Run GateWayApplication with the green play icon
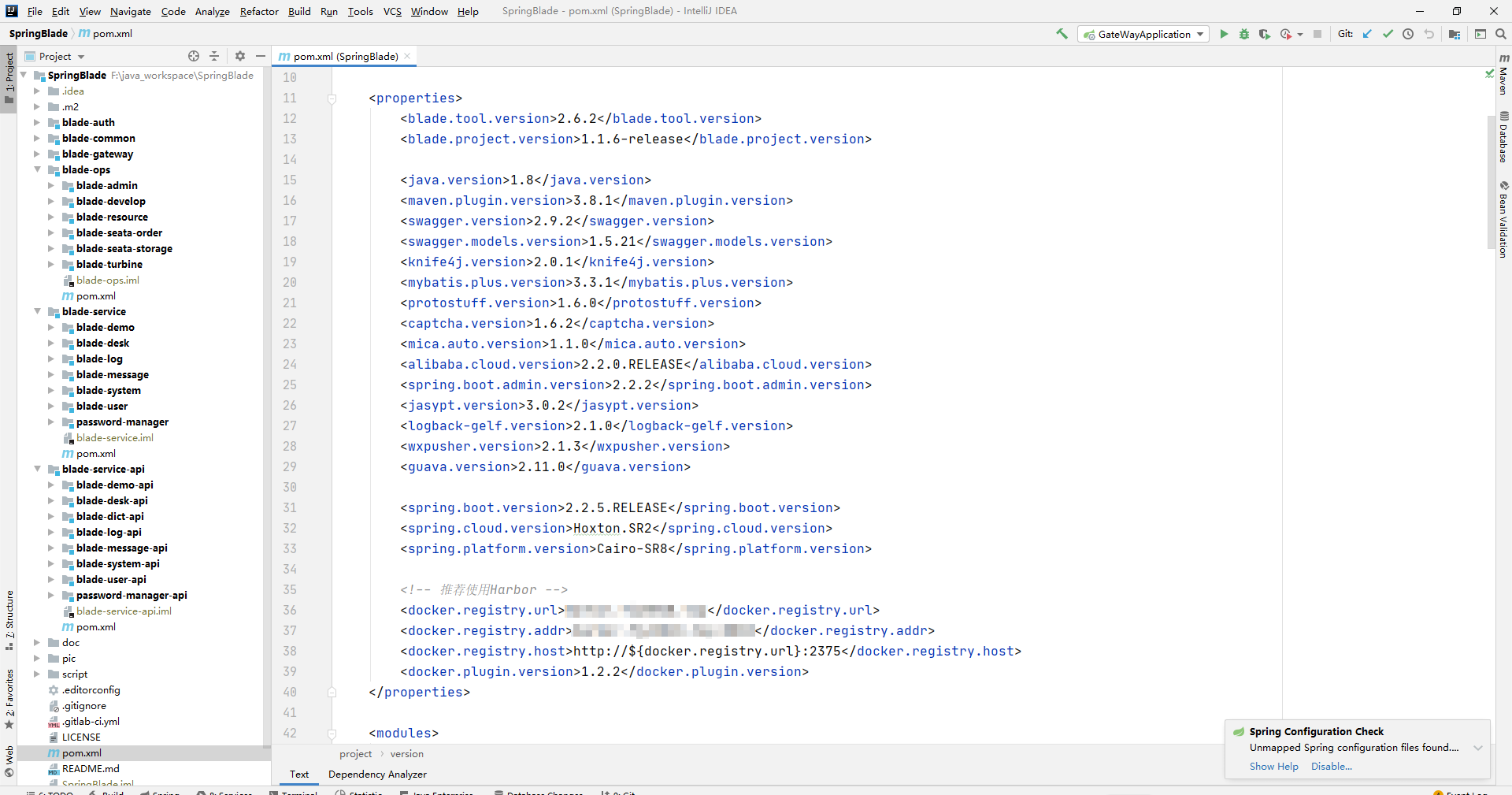The height and width of the screenshot is (795, 1512). click(x=1224, y=34)
